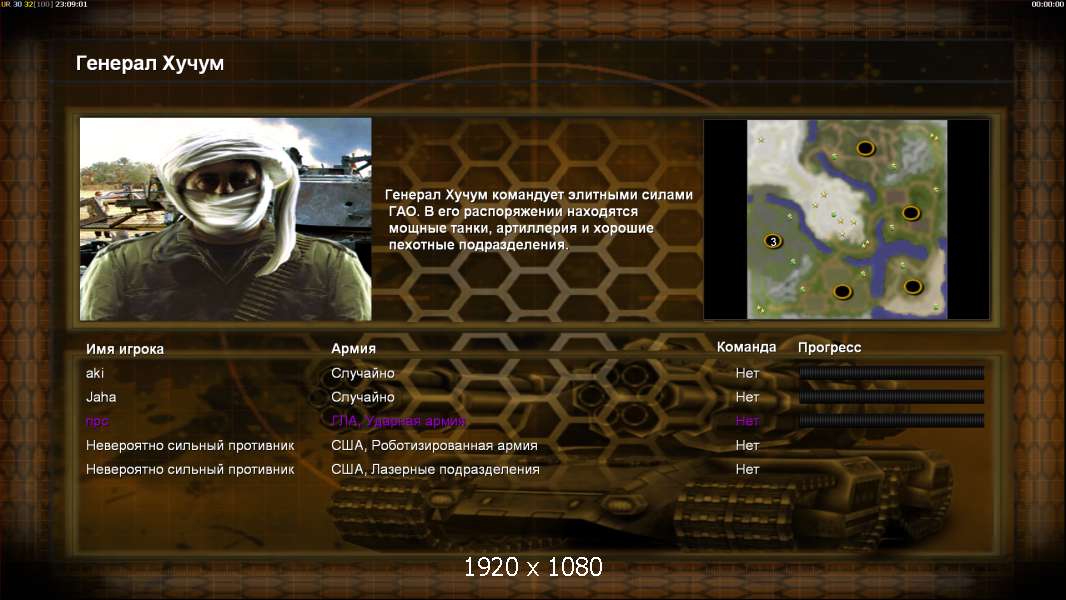
Task: Click the general description paragraph about ГАО forces
Action: coord(540,219)
